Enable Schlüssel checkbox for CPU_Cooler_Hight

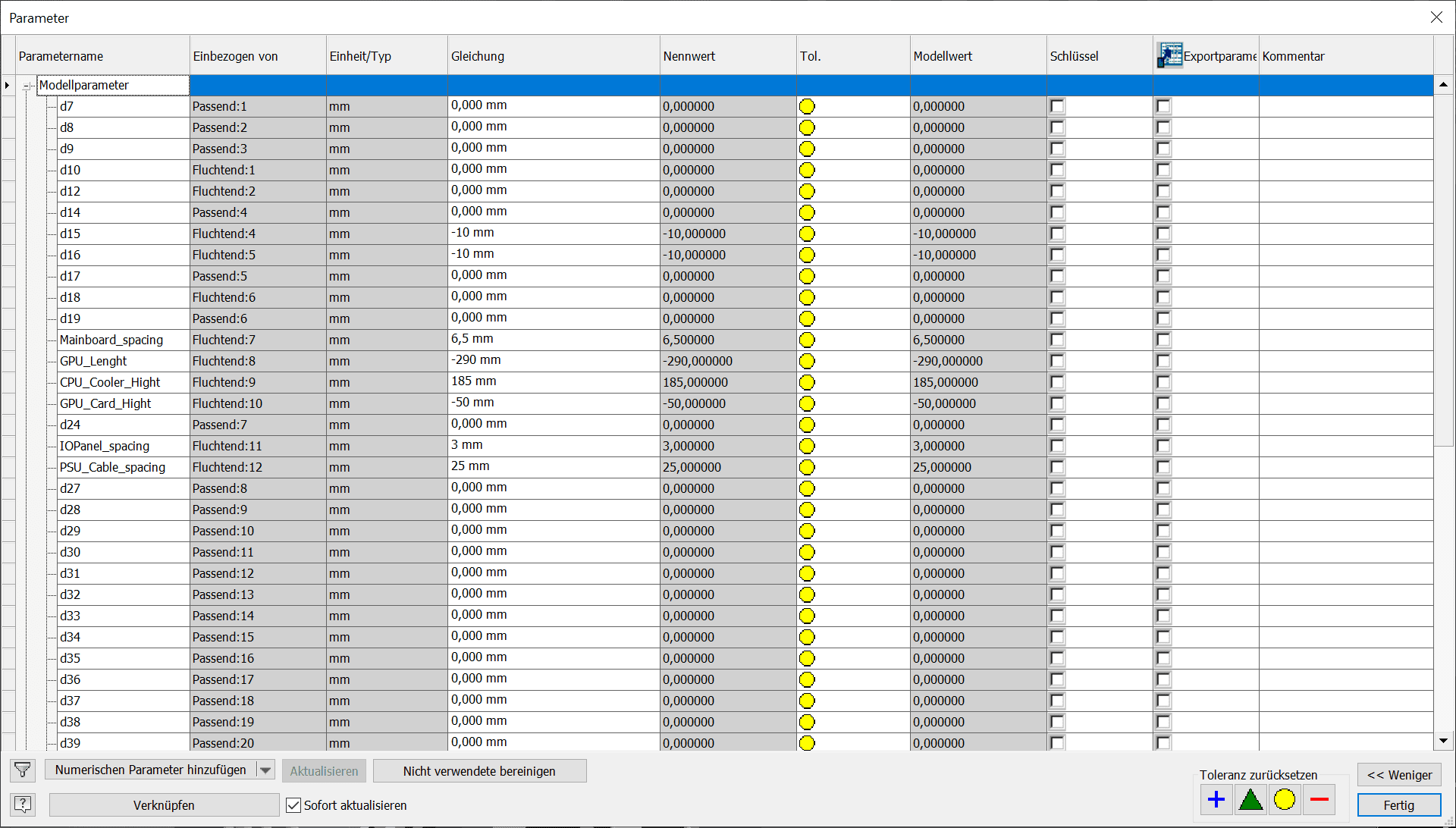coord(1058,382)
